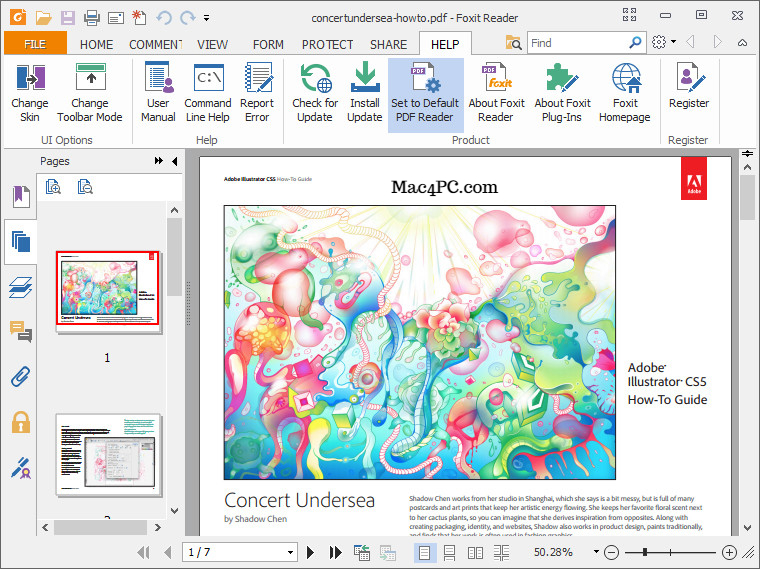Screen dimensions: 760x569
Task: Toggle Continuous page view mode
Action: (449, 552)
